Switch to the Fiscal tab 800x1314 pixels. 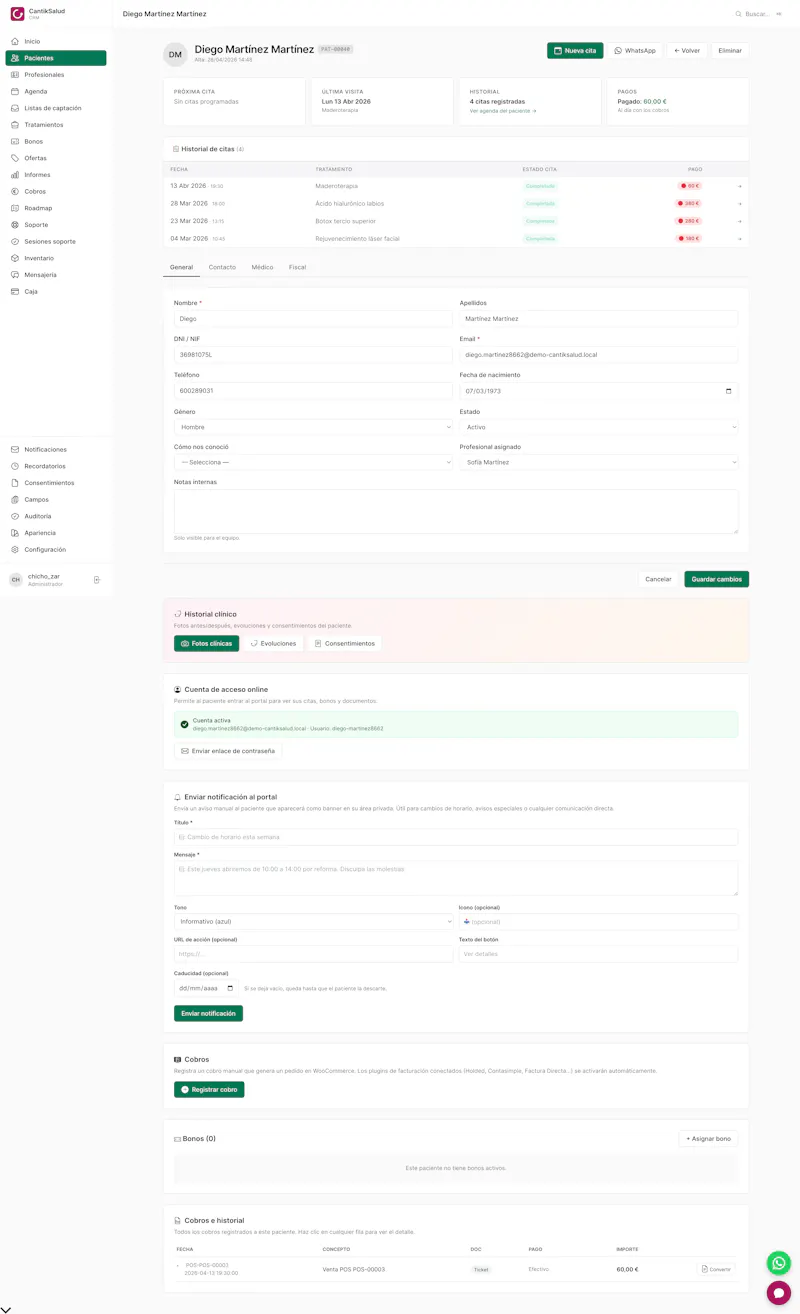[x=297, y=267]
